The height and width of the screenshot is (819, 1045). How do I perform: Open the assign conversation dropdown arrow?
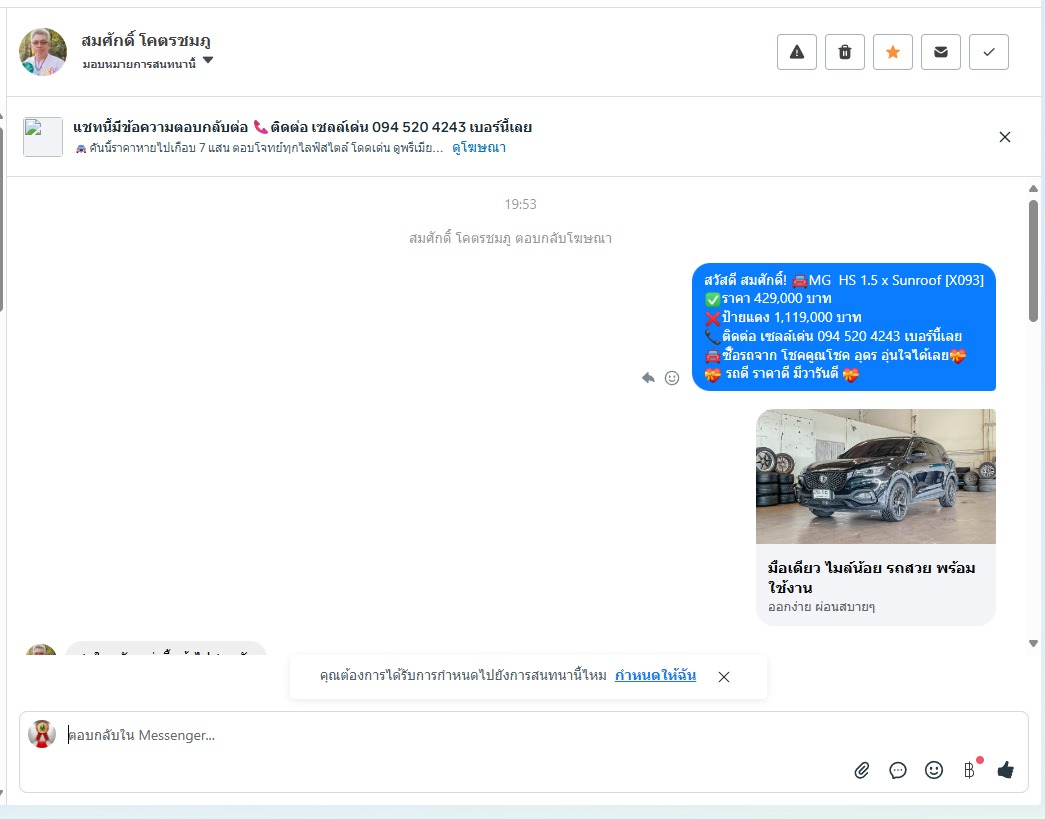(207, 61)
